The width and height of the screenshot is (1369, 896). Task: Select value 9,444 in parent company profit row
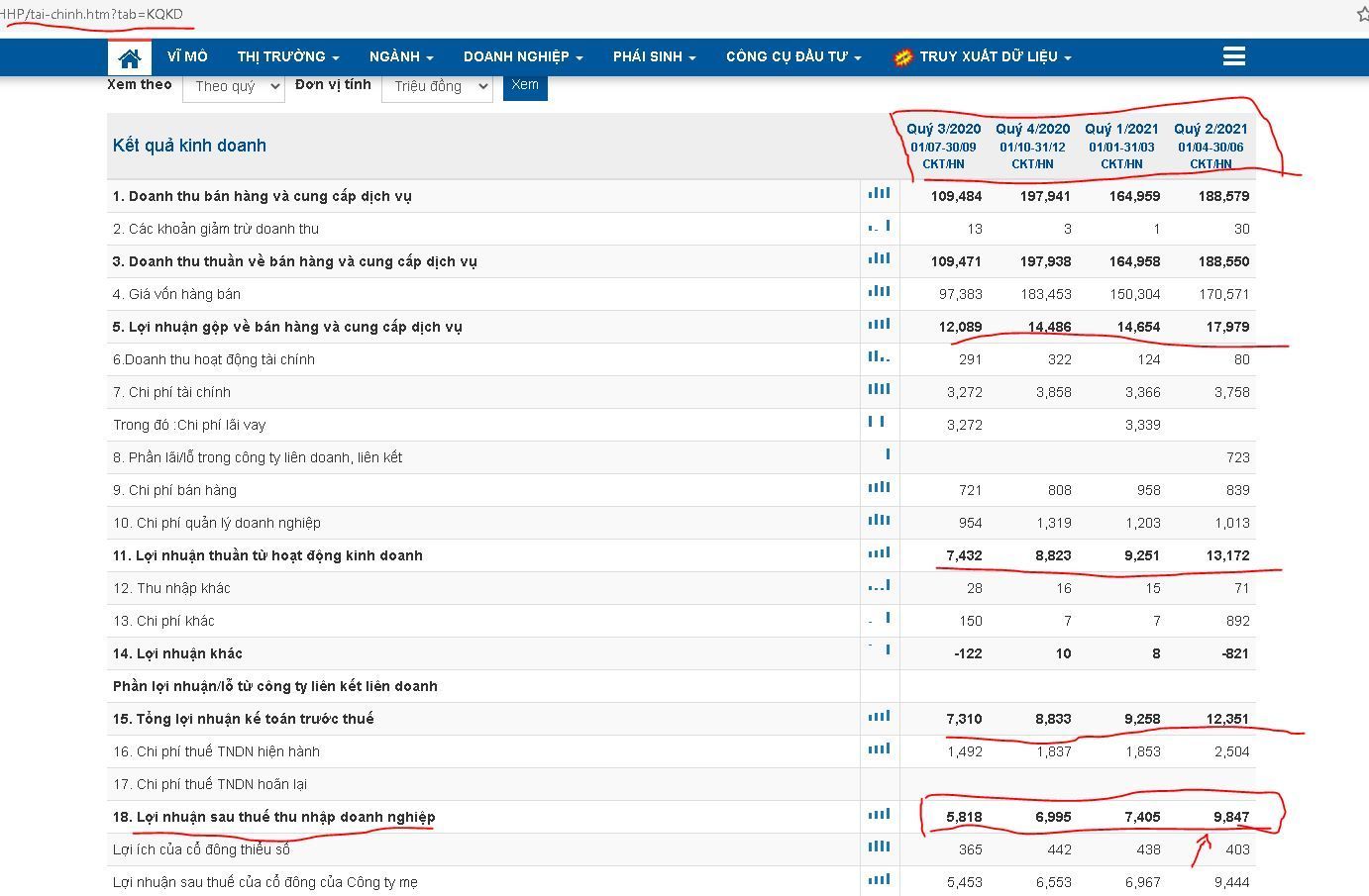coord(1231,882)
